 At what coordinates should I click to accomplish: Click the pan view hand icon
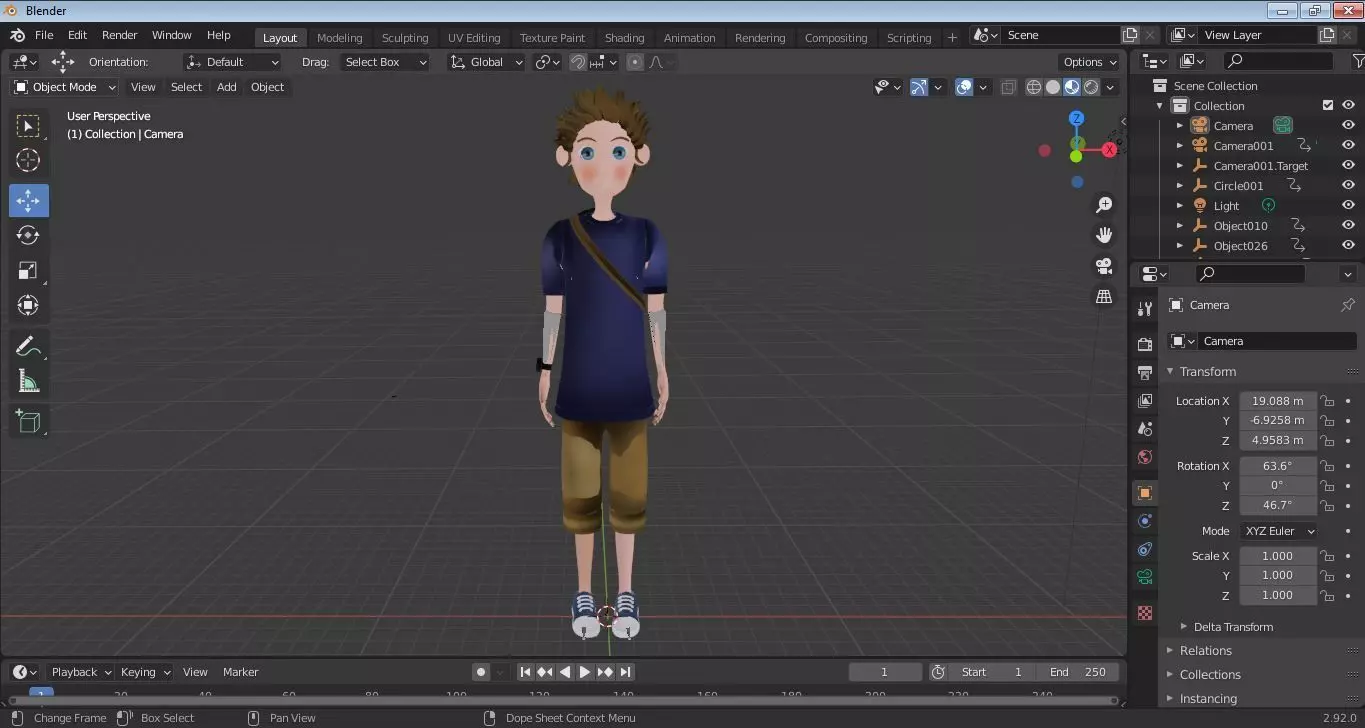[1104, 235]
